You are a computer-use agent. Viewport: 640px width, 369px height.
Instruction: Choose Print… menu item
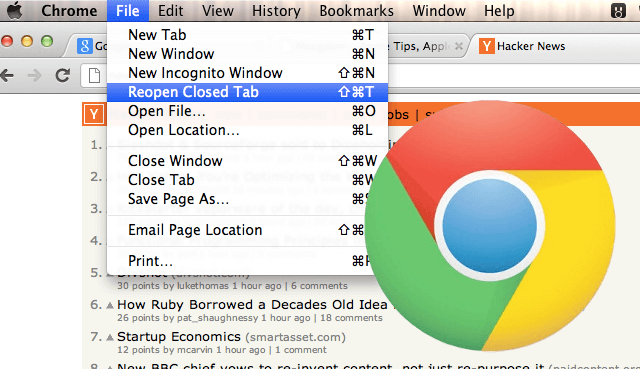click(239, 261)
